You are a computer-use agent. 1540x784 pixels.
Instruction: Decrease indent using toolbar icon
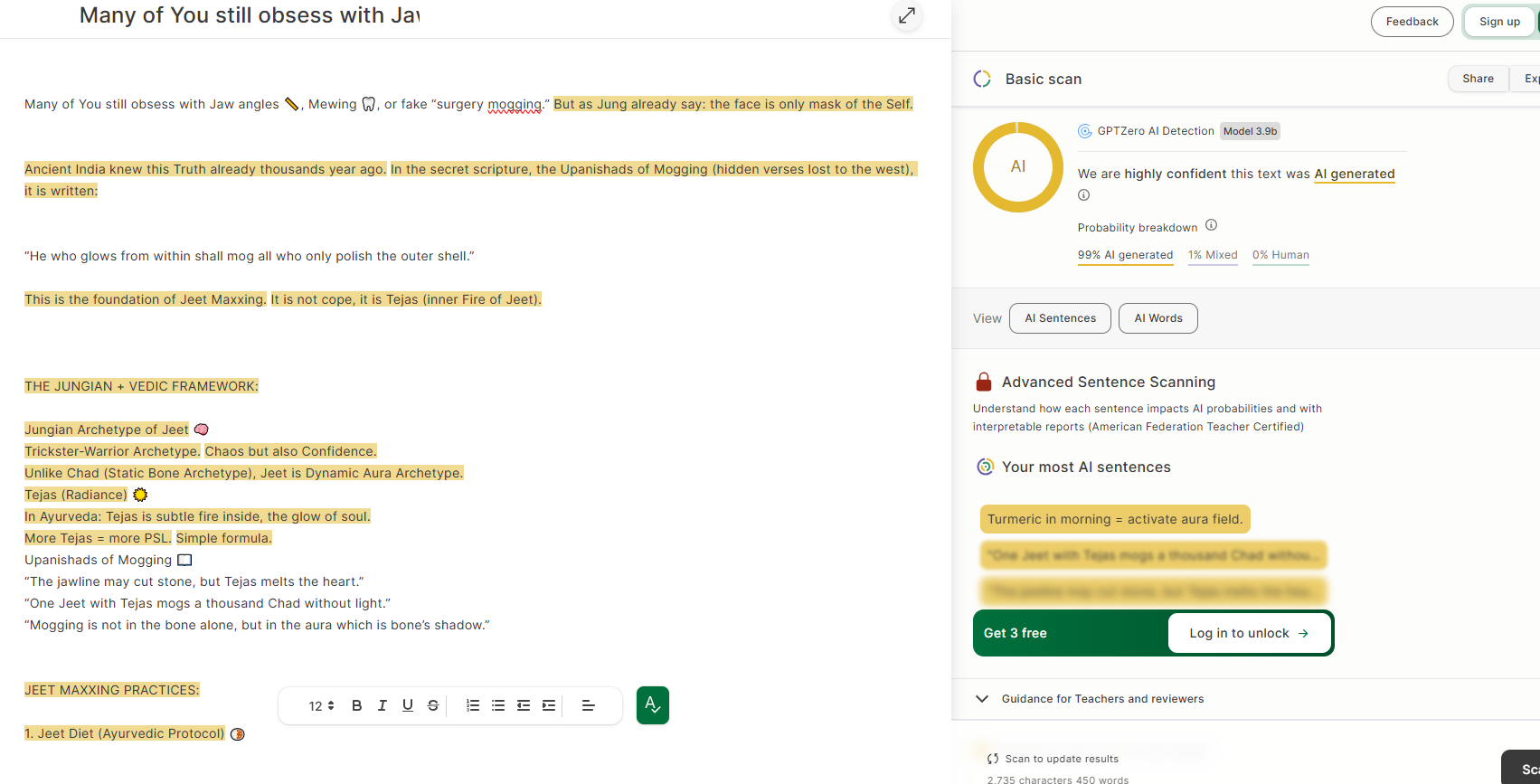[x=524, y=705]
